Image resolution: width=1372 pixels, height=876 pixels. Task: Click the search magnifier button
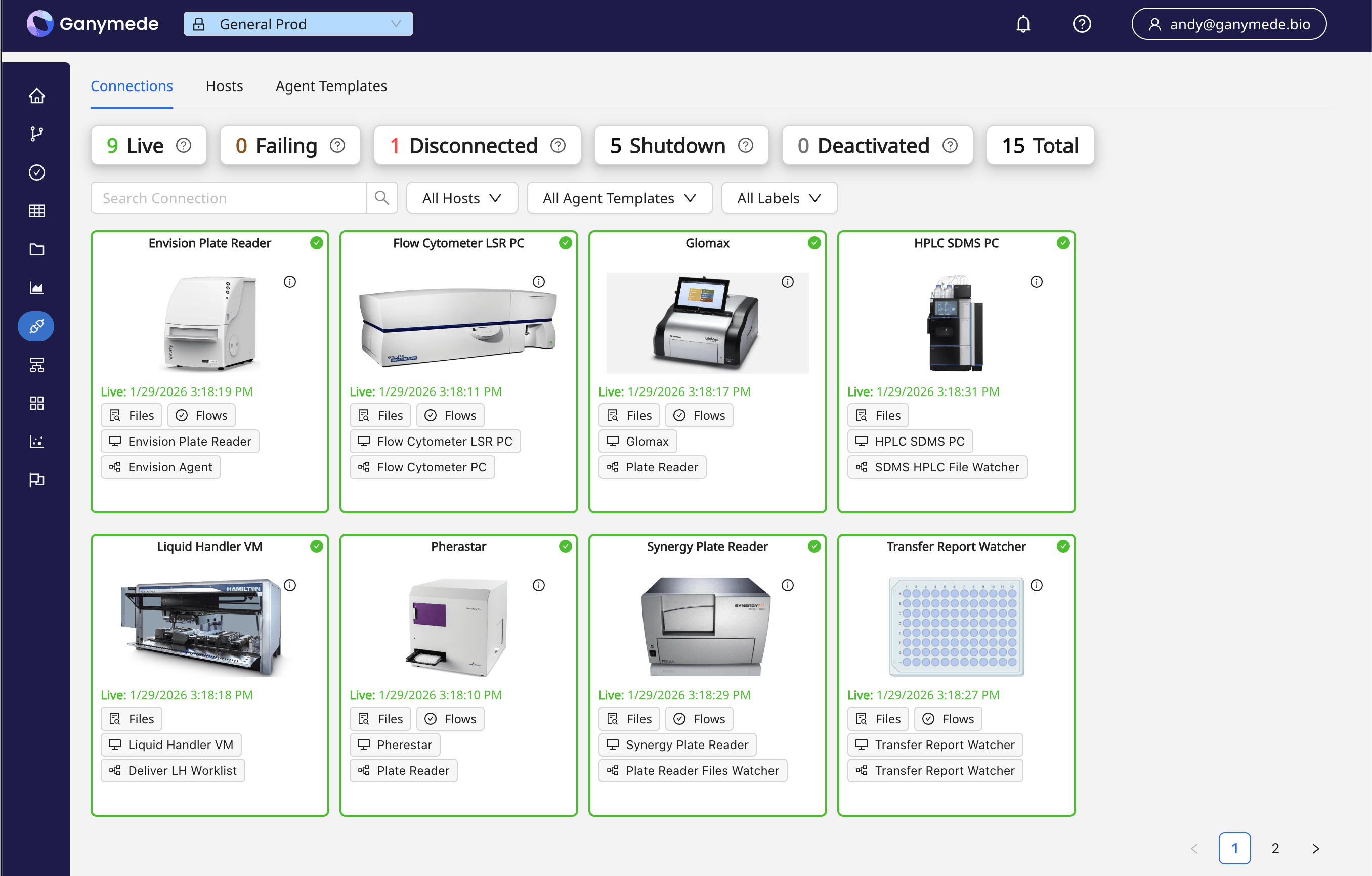click(381, 198)
